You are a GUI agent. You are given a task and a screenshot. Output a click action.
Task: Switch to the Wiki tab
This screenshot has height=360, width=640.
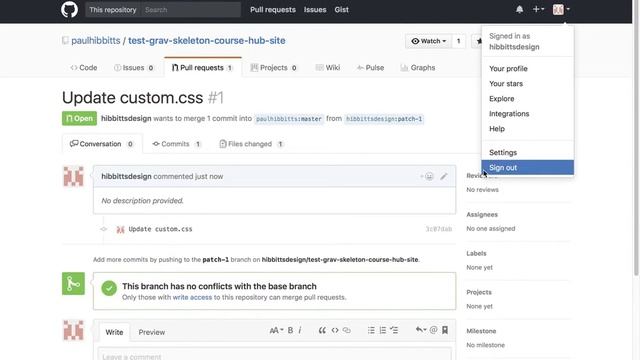coord(328,68)
